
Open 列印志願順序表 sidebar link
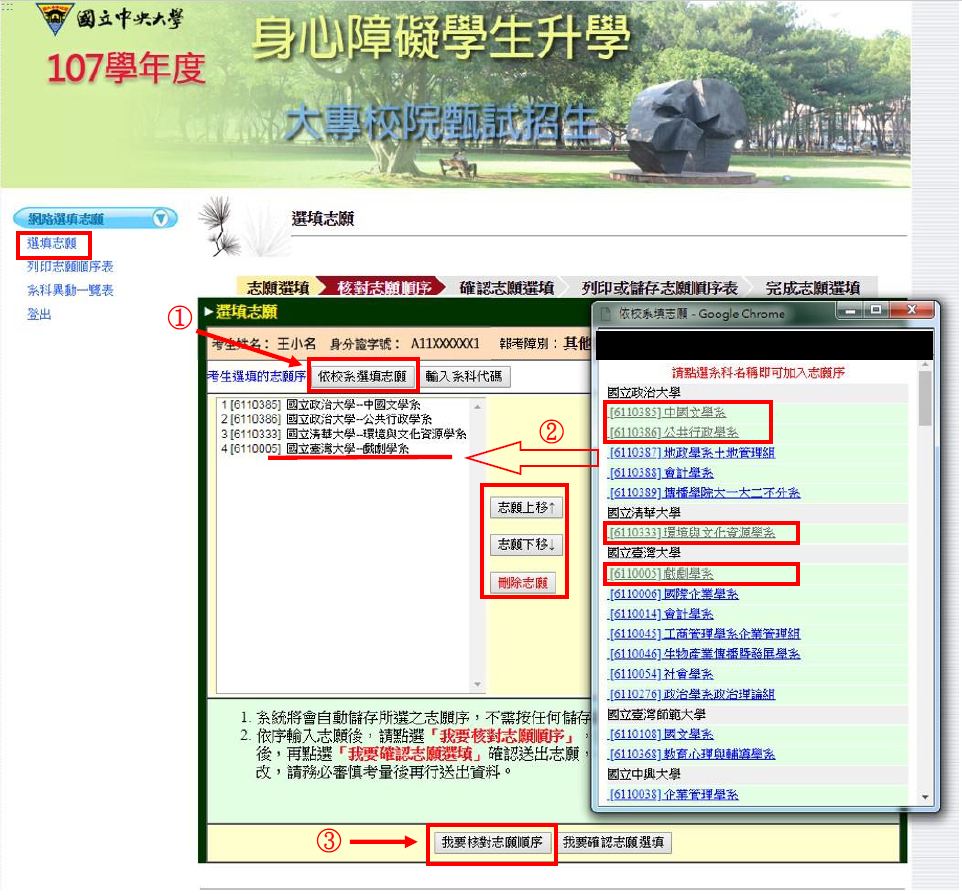click(70, 266)
